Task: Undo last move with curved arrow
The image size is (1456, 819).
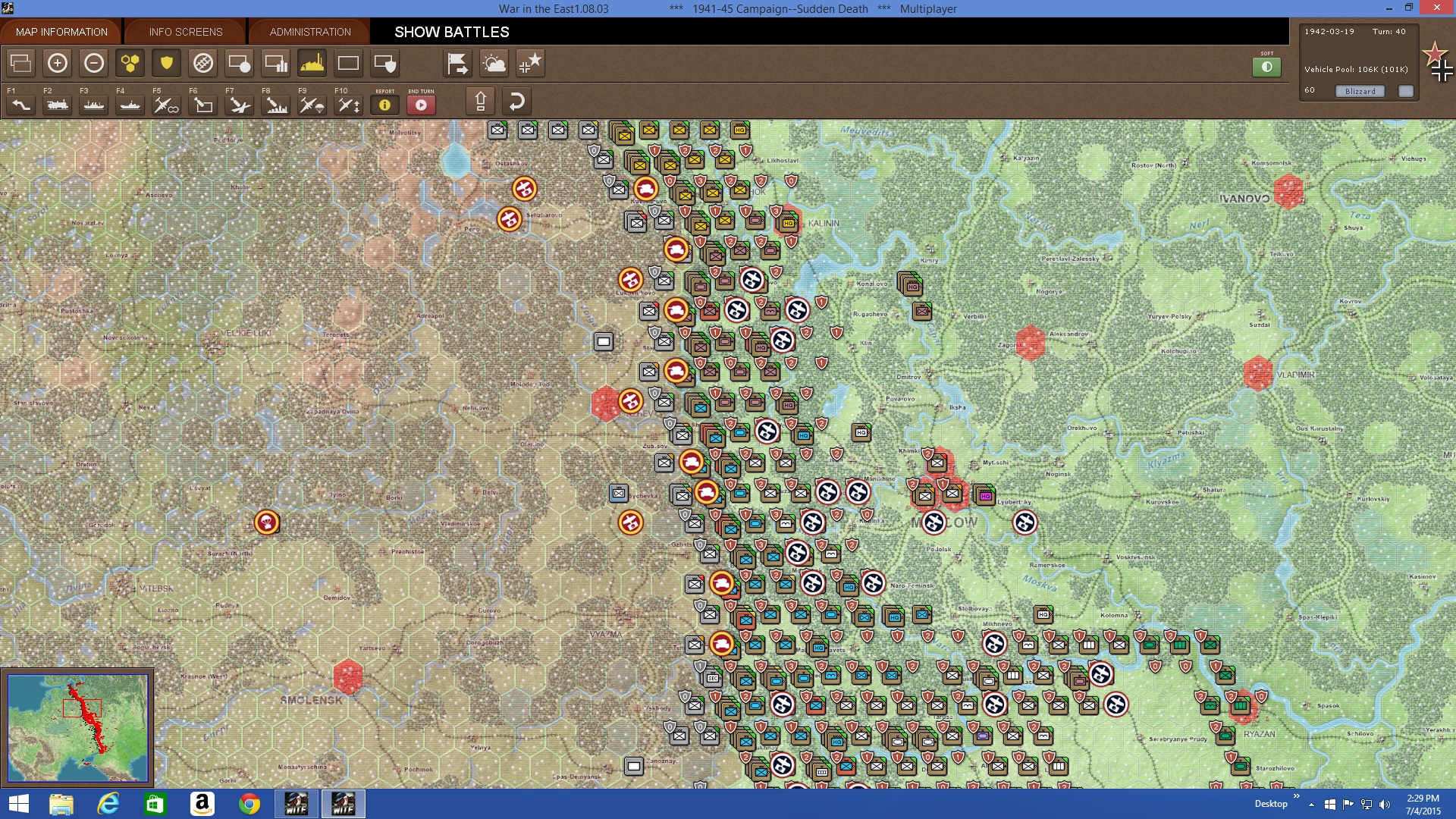Action: pyautogui.click(x=516, y=101)
